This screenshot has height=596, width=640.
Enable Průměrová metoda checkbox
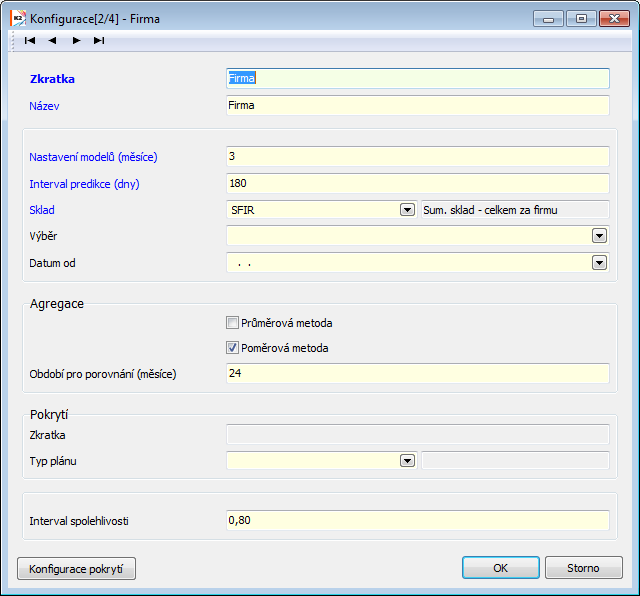pyautogui.click(x=232, y=323)
